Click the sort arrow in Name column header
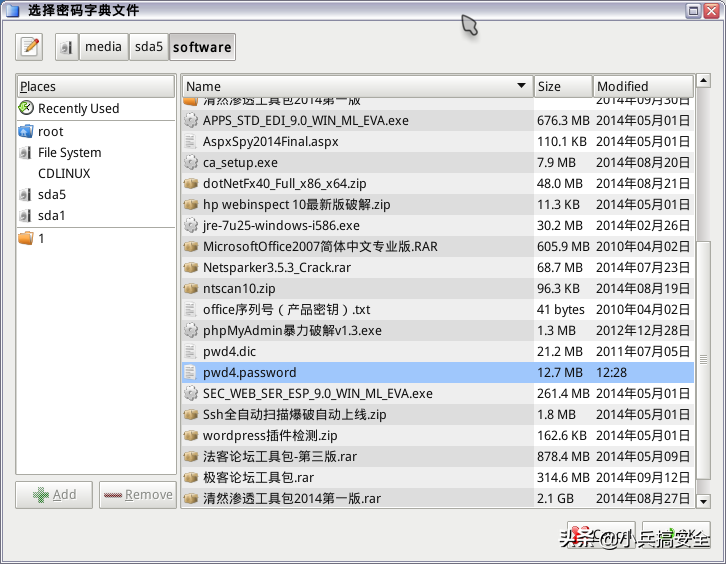The image size is (726, 564). click(x=521, y=86)
